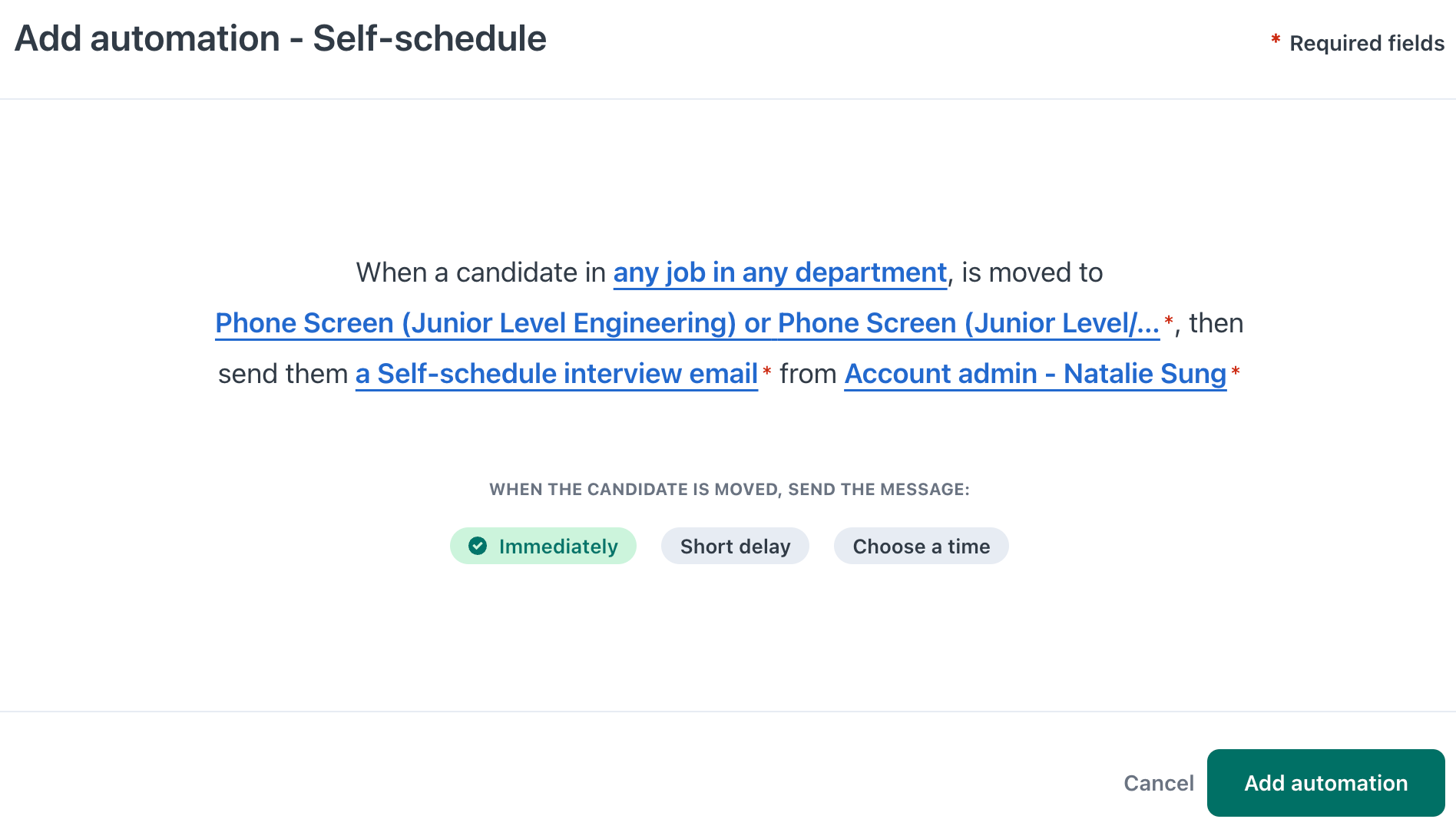1456x829 pixels.
Task: Open the any job in any department selector
Action: 779,272
